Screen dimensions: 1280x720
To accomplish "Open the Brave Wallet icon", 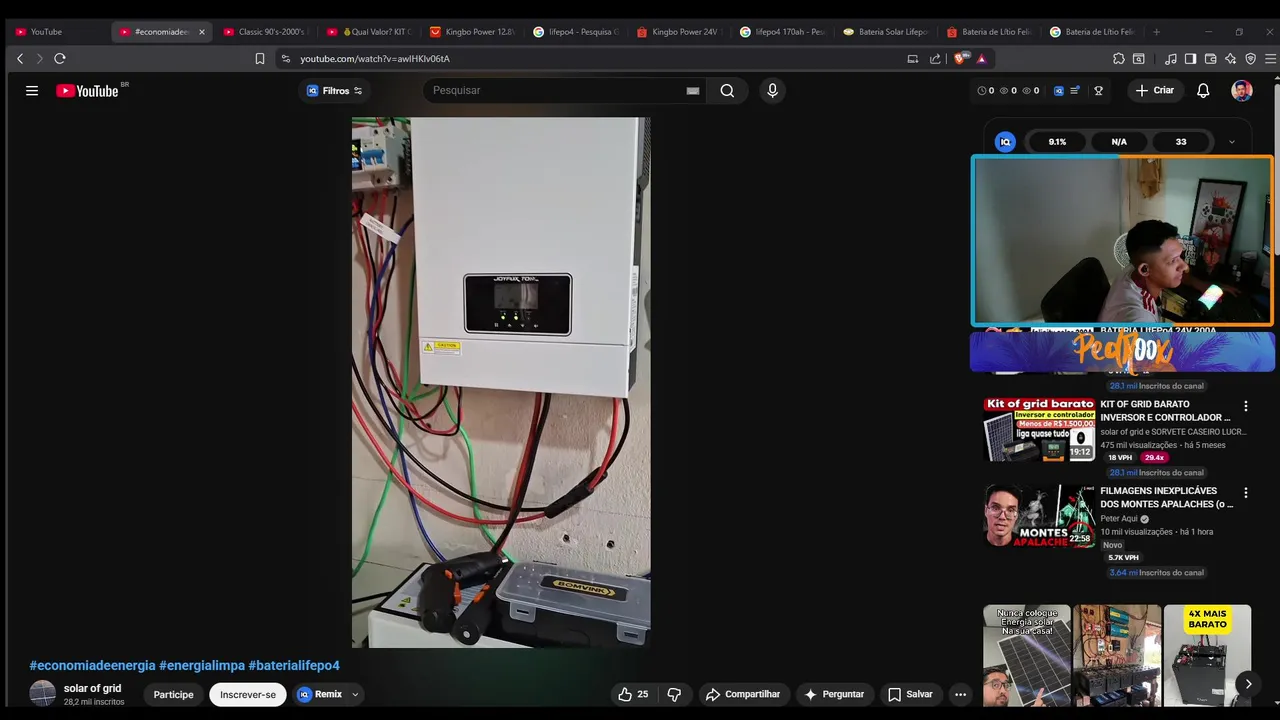I will (x=1210, y=59).
